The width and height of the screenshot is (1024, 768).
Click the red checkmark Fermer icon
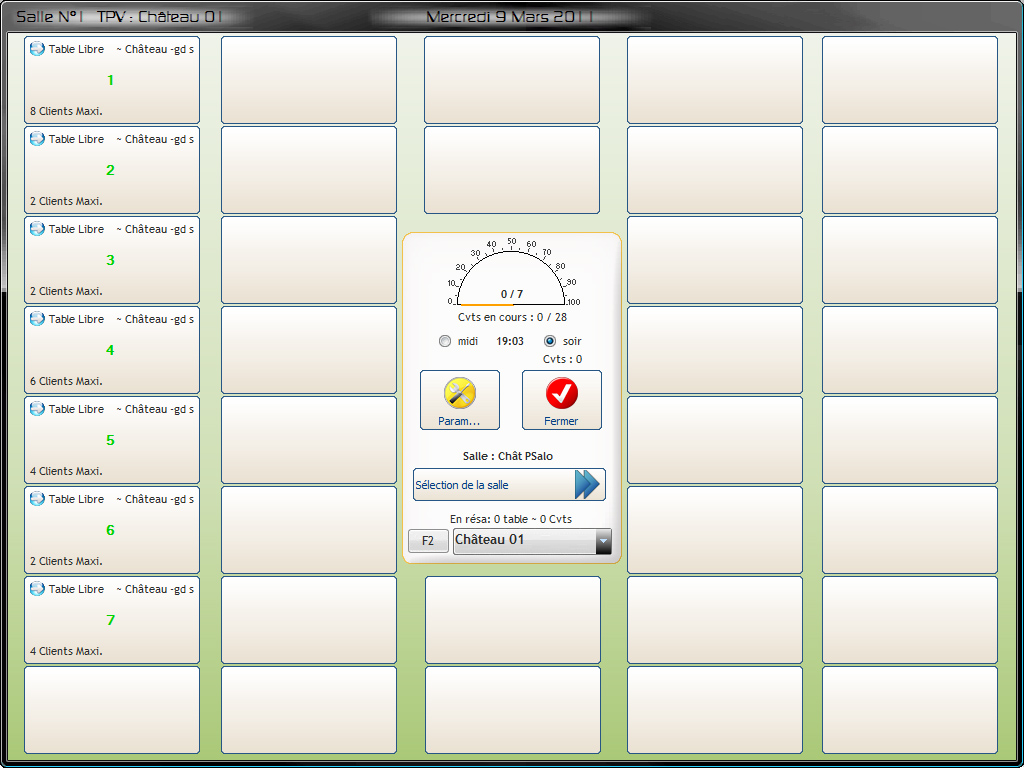click(562, 393)
